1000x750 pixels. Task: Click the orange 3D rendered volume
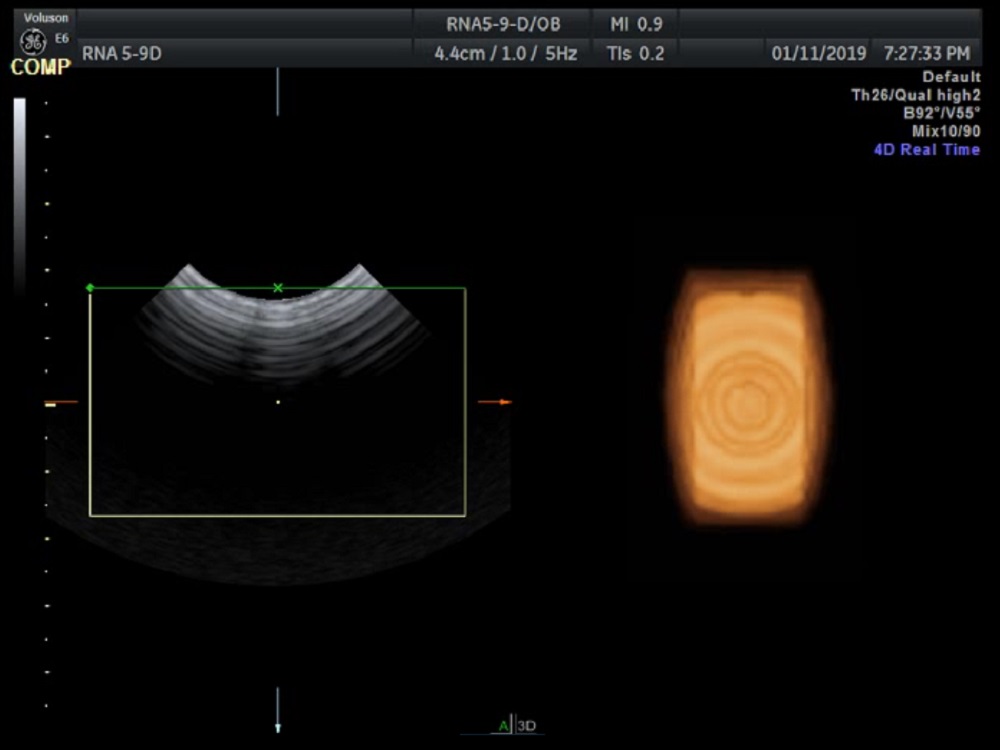coord(746,396)
